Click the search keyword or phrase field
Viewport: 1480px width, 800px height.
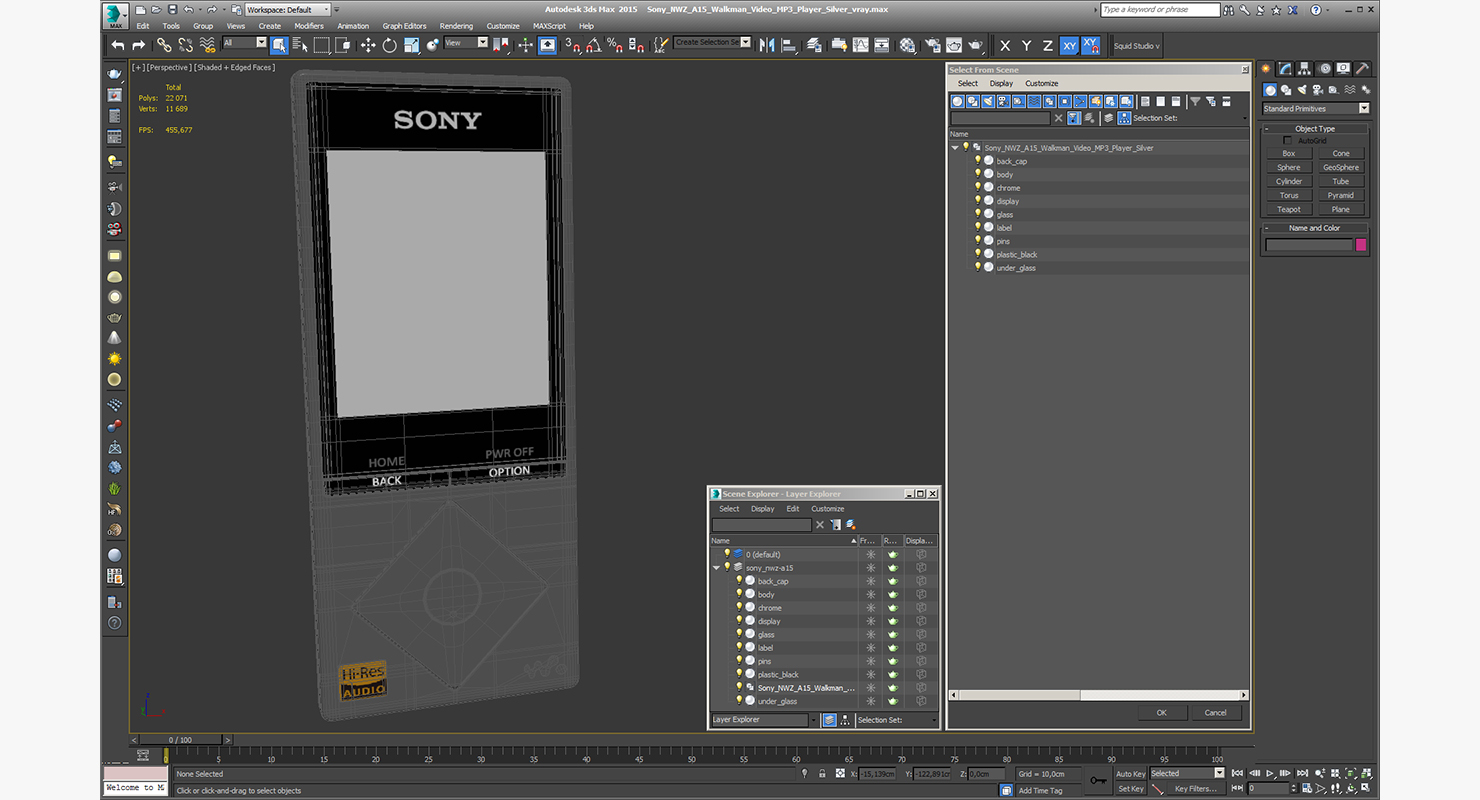1160,9
